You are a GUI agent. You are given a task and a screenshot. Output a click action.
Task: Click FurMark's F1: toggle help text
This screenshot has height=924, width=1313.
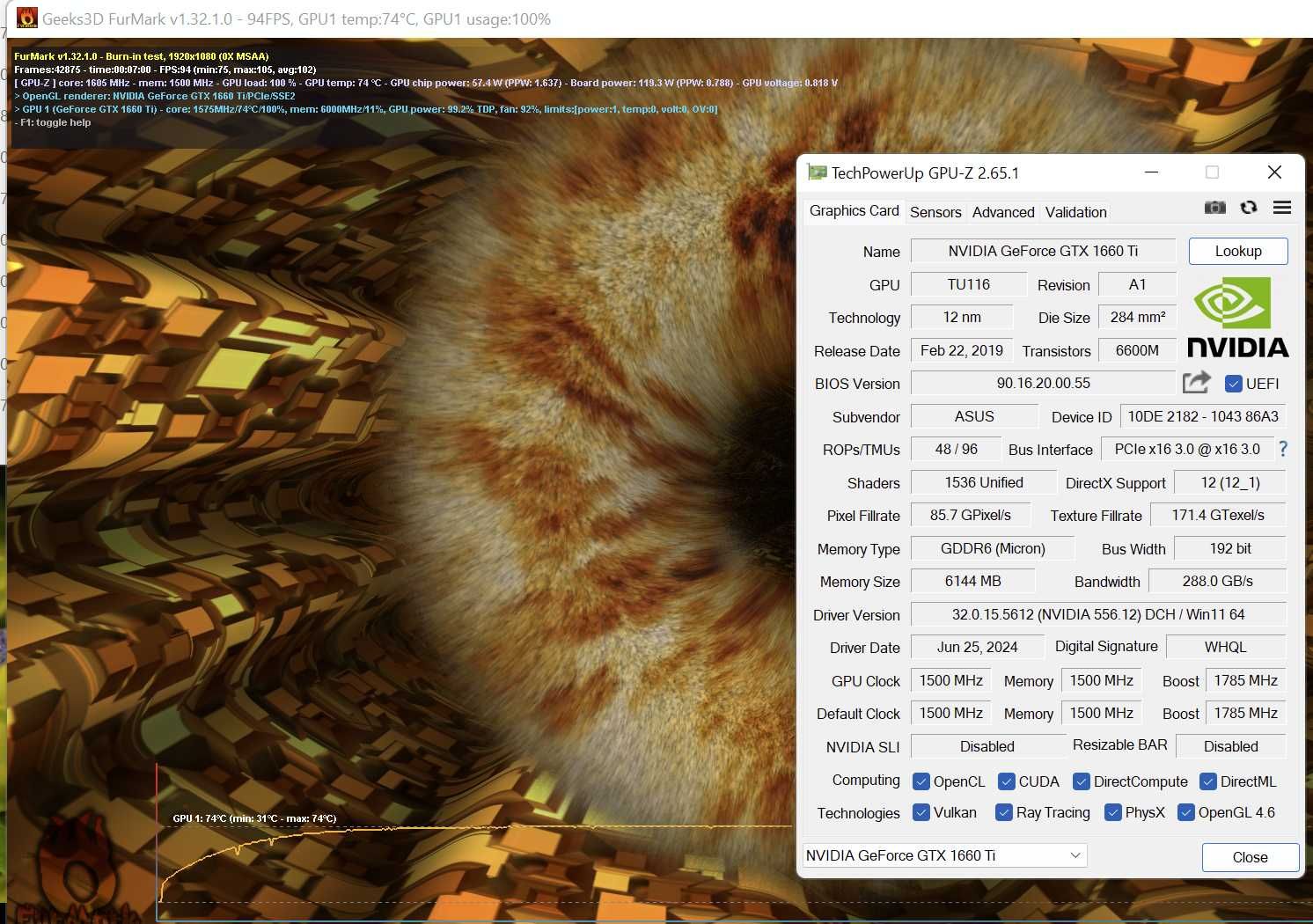click(52, 122)
